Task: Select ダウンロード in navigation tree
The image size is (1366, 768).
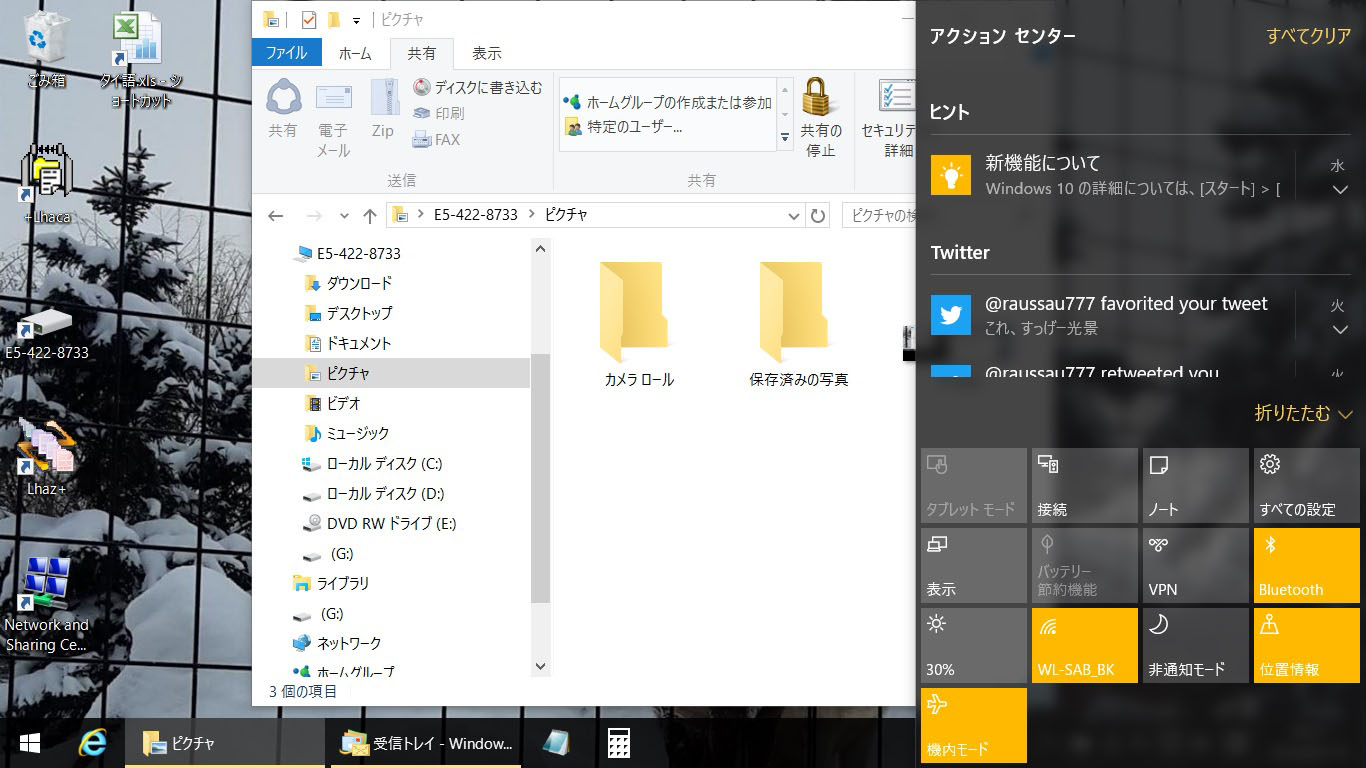Action: [348, 283]
